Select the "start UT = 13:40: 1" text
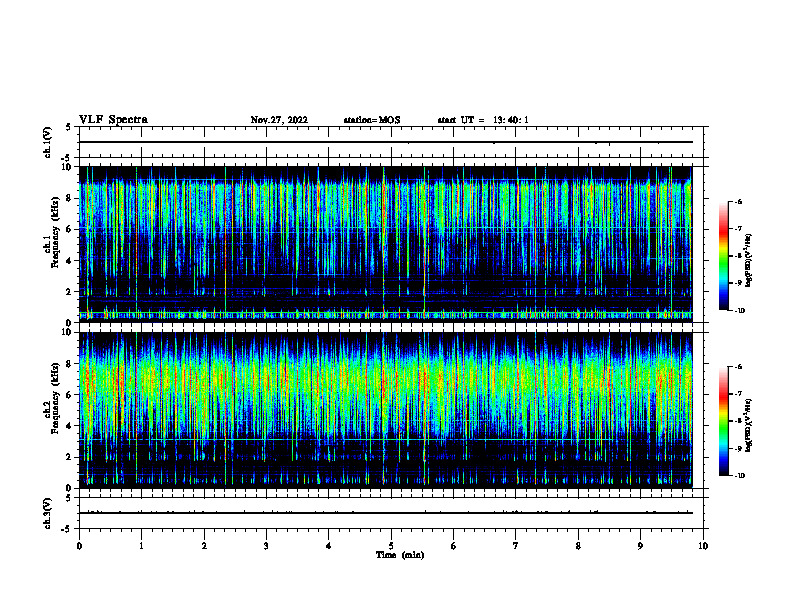Viewport: 792px width, 612px height. click(483, 120)
